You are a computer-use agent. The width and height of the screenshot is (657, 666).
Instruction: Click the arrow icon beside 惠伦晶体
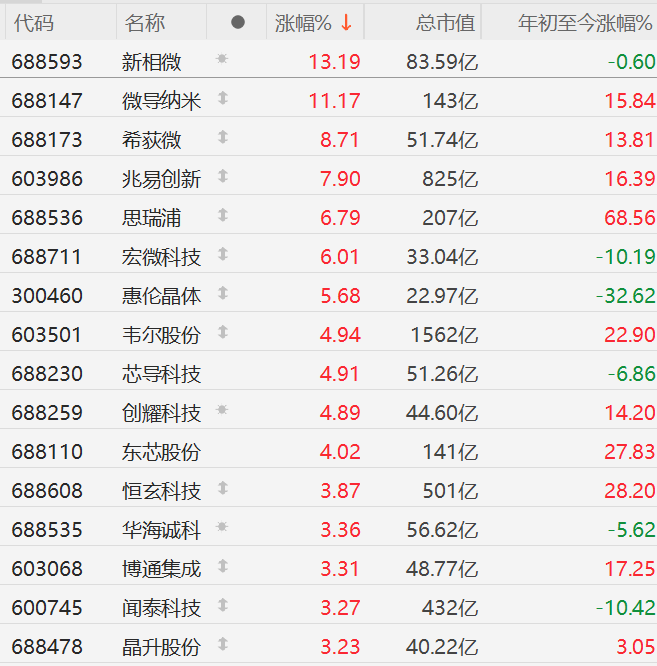[x=223, y=293]
